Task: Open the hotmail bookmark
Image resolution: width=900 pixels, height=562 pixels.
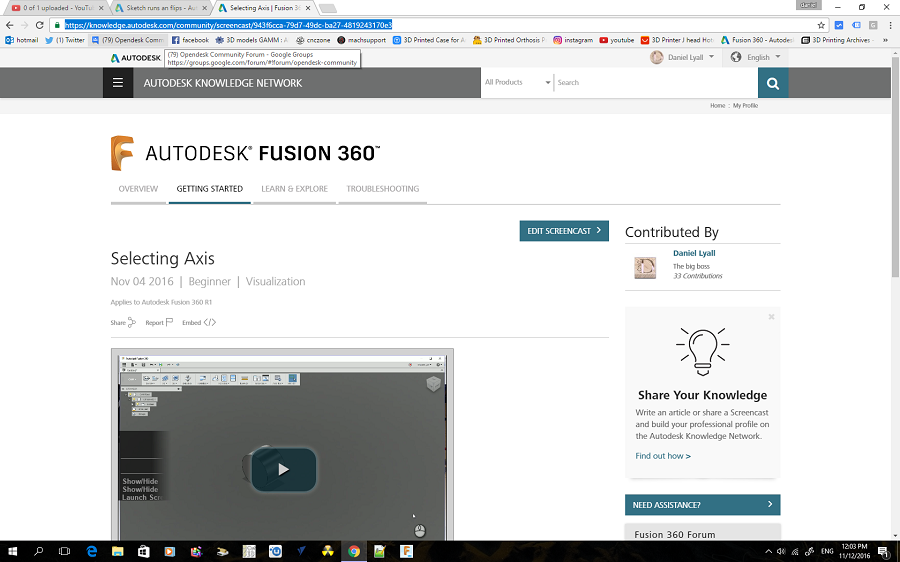Action: pos(22,40)
